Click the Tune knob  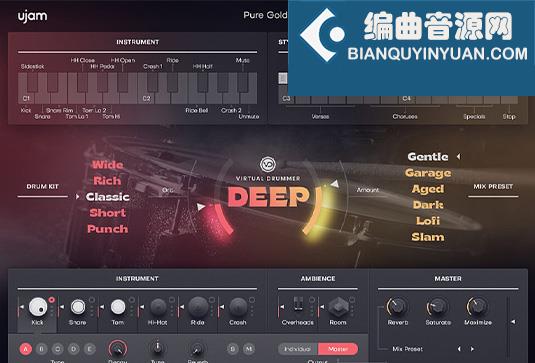pyautogui.click(x=157, y=349)
